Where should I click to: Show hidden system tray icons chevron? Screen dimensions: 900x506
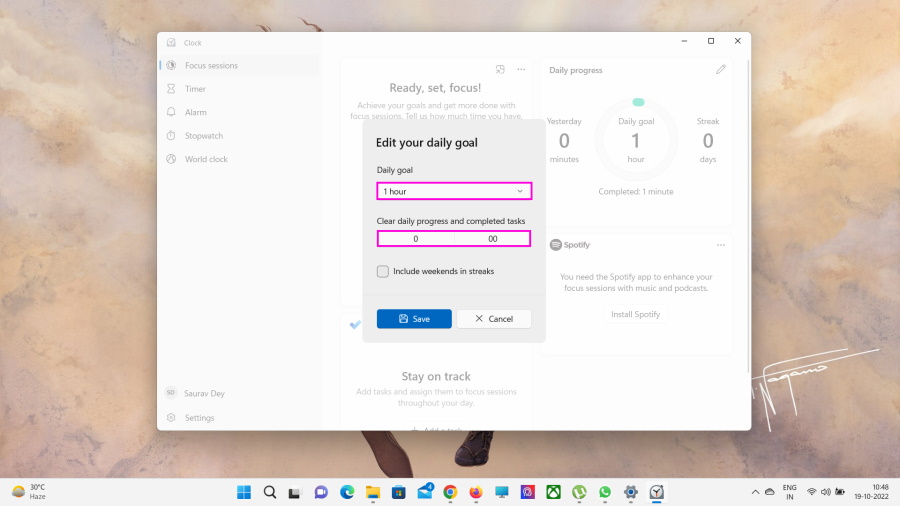[x=755, y=492]
